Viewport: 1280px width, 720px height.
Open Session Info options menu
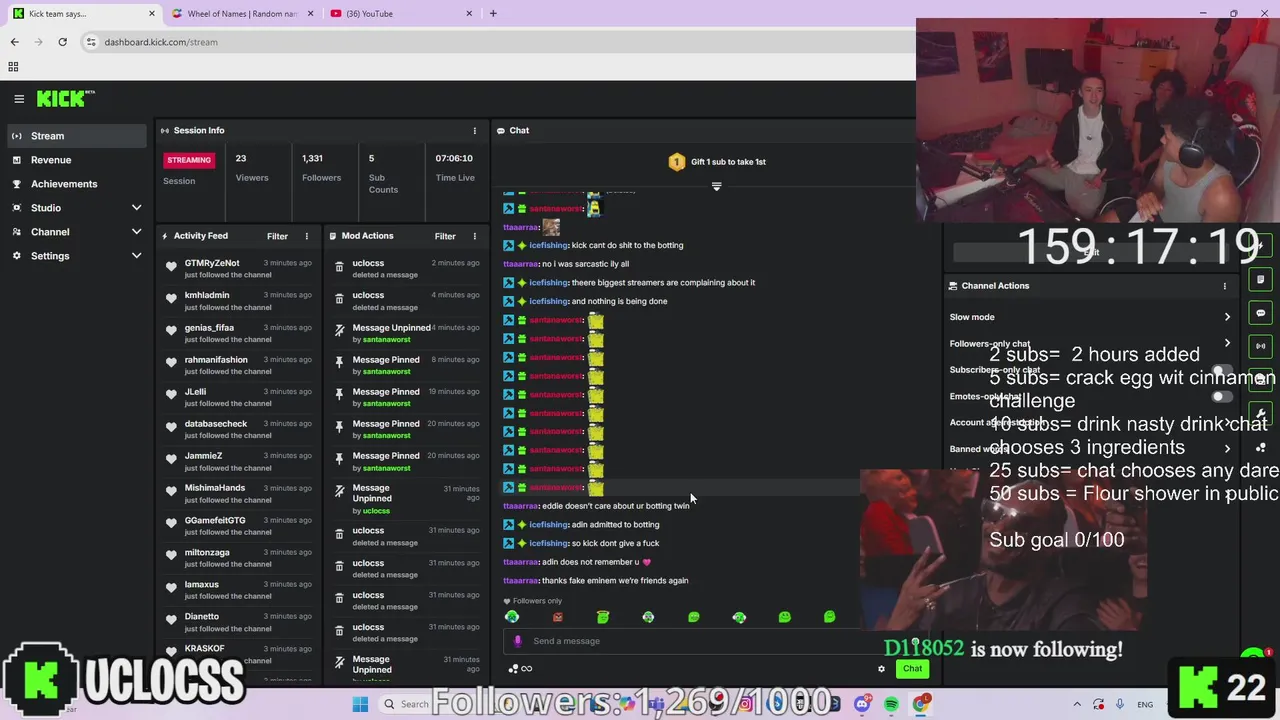pos(475,130)
